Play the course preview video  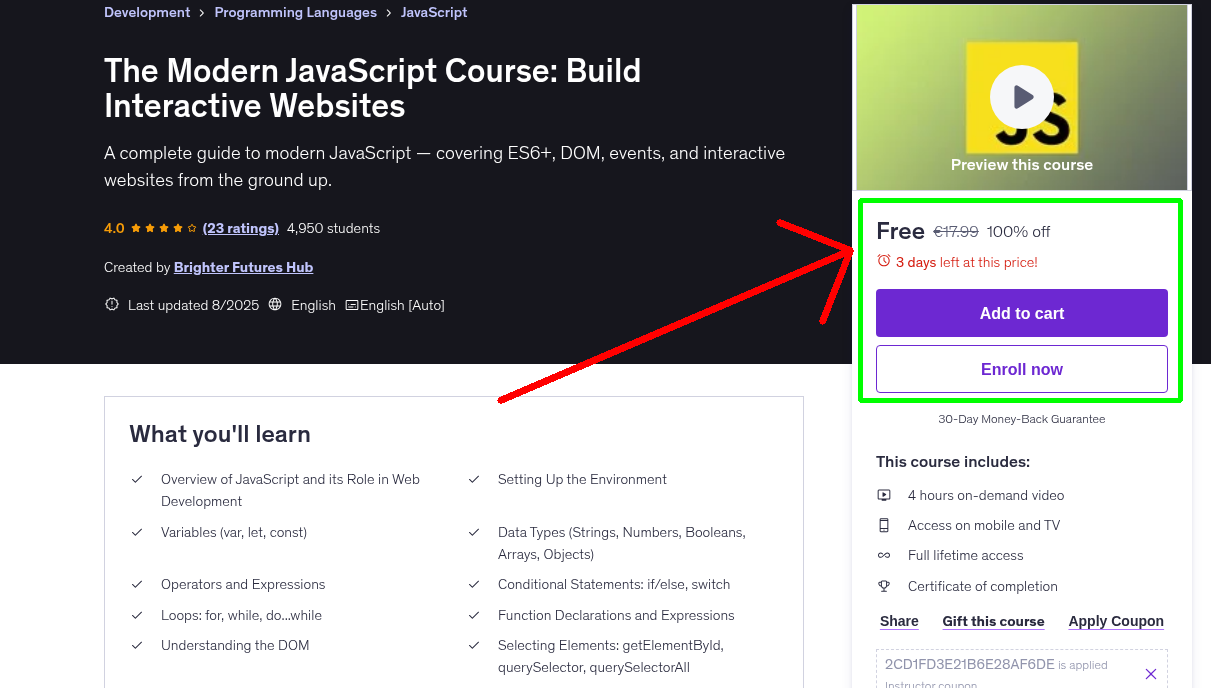tap(1021, 96)
